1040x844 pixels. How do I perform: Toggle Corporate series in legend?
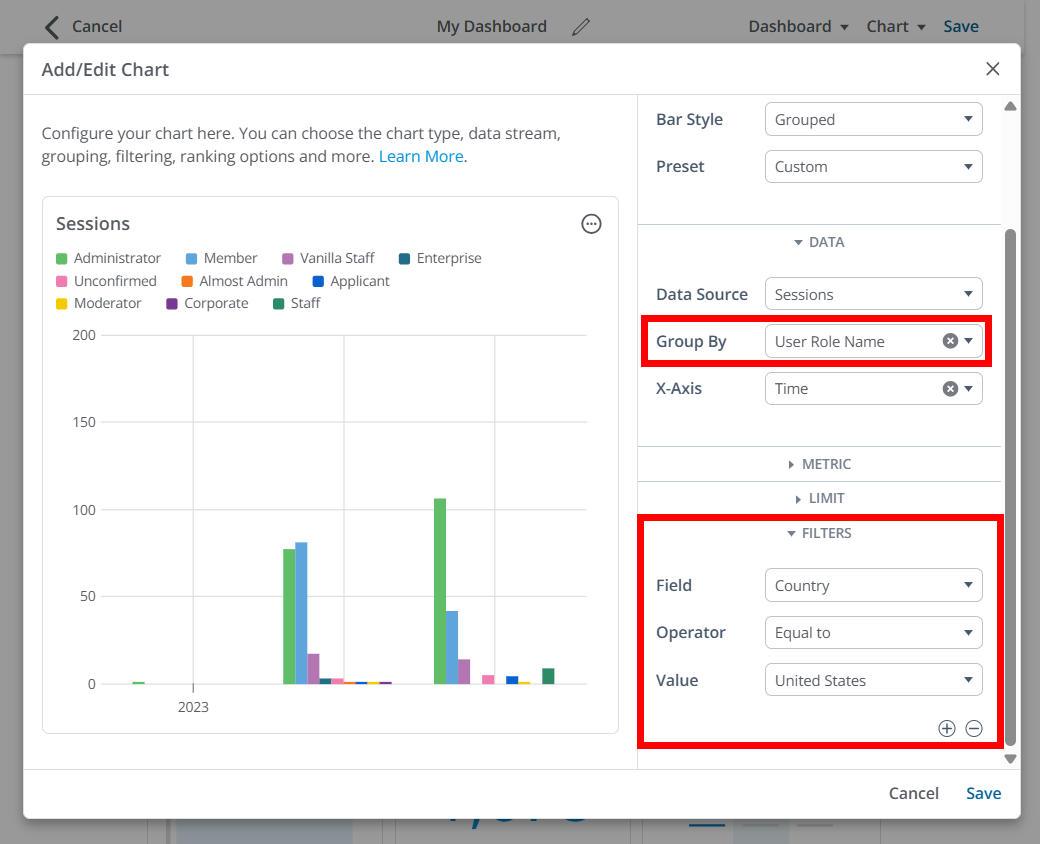(208, 303)
